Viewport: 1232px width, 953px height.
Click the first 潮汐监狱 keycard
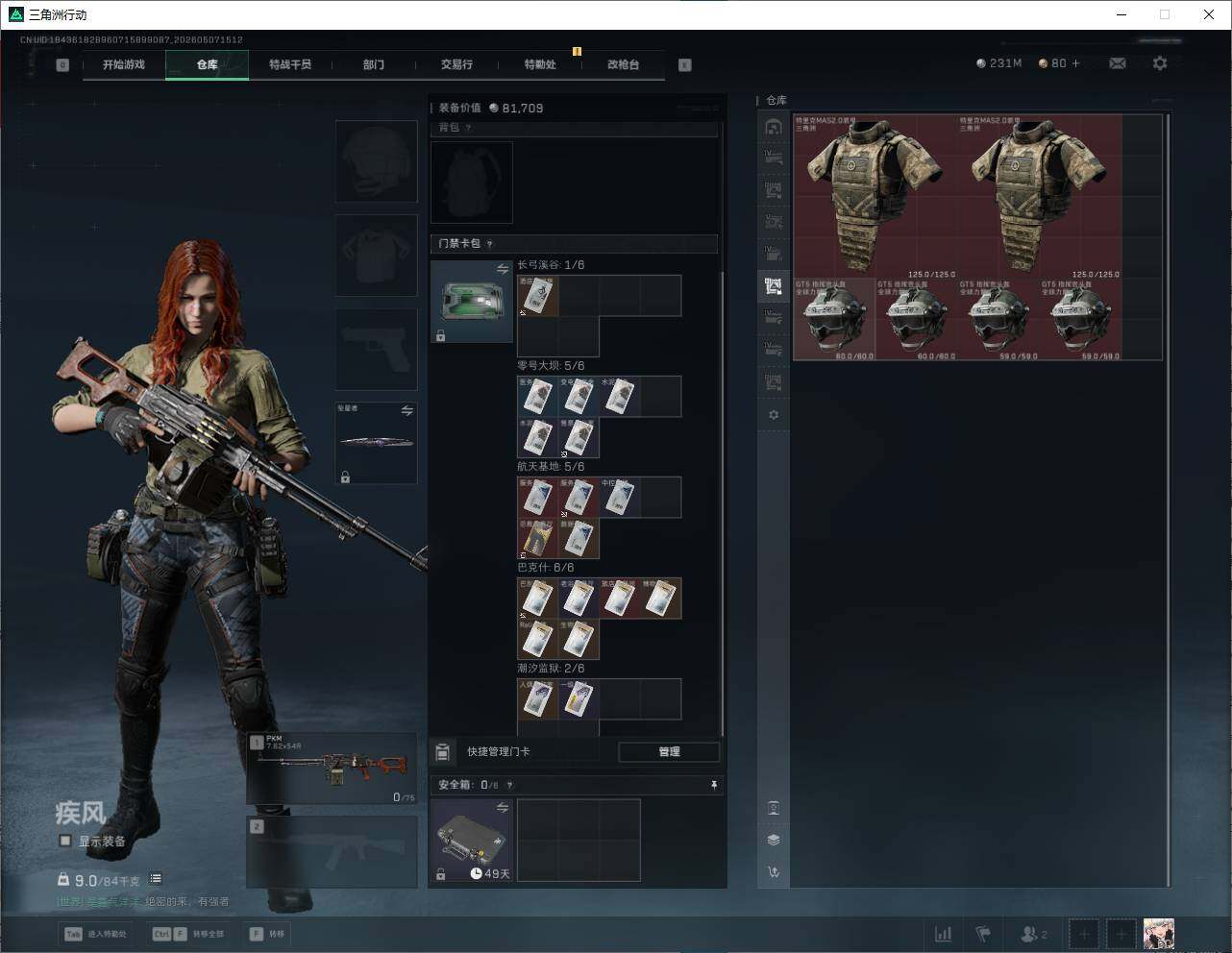click(538, 699)
